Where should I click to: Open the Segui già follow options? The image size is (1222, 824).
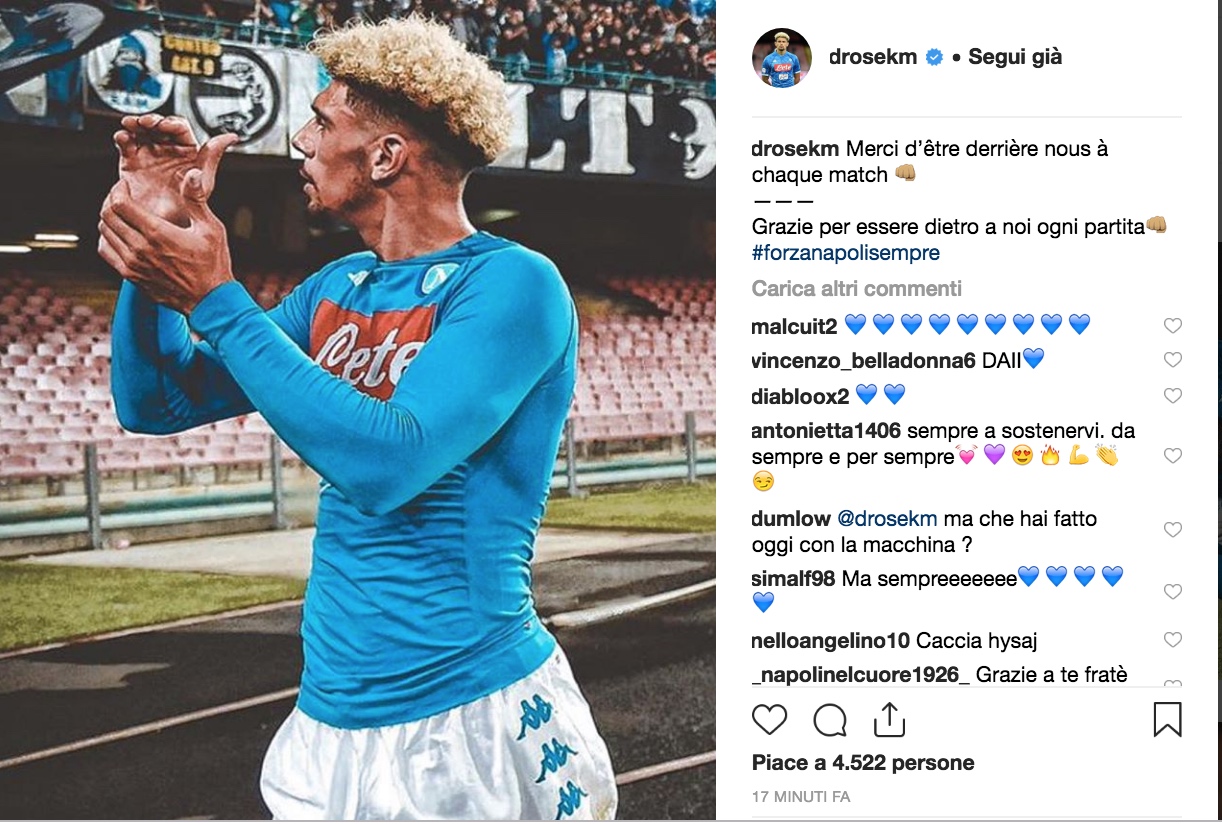coord(1015,57)
